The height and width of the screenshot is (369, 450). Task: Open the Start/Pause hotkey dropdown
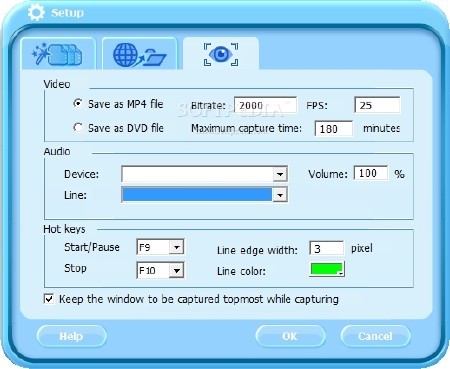(x=176, y=247)
